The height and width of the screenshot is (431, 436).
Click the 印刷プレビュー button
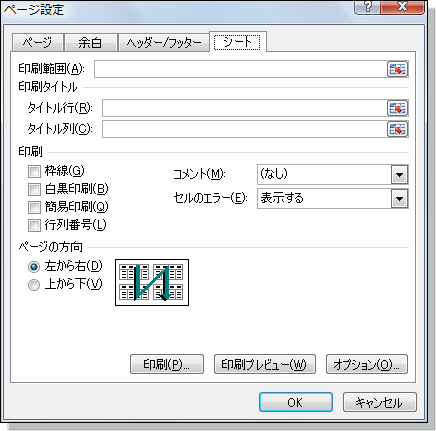[265, 364]
